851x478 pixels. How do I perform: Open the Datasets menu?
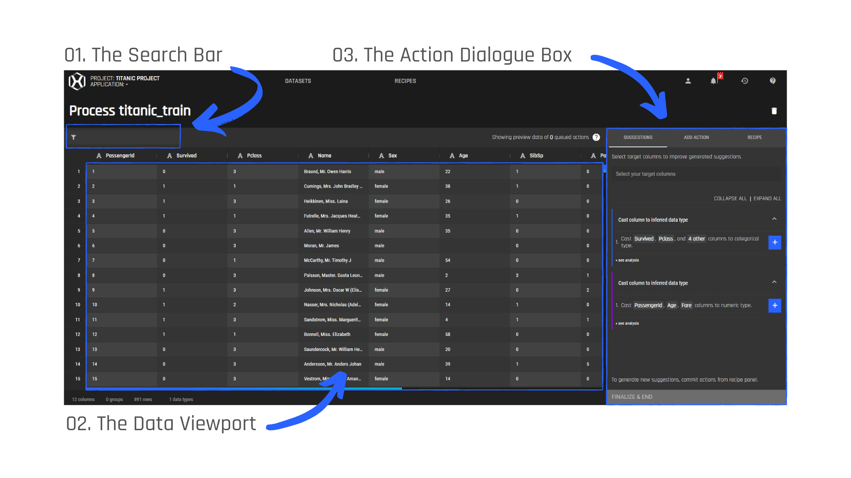point(298,81)
